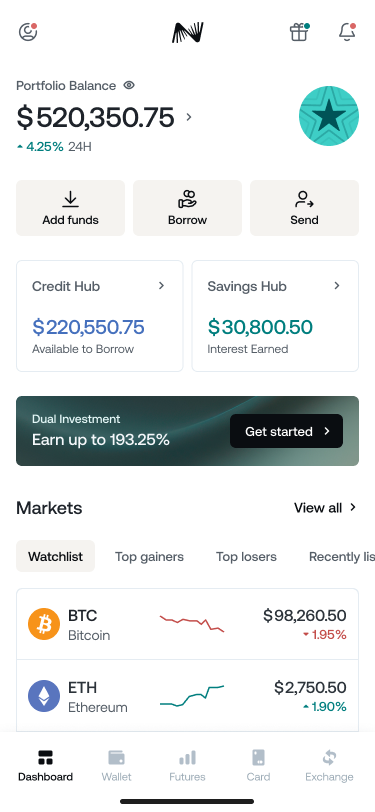Expand the portfolio balance chevron
375x812 pixels.
pos(189,117)
